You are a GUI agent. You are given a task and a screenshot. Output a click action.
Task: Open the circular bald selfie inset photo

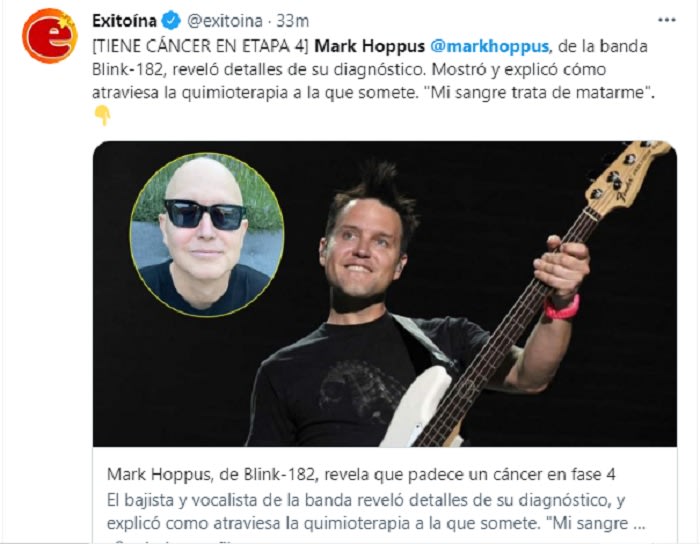click(207, 234)
